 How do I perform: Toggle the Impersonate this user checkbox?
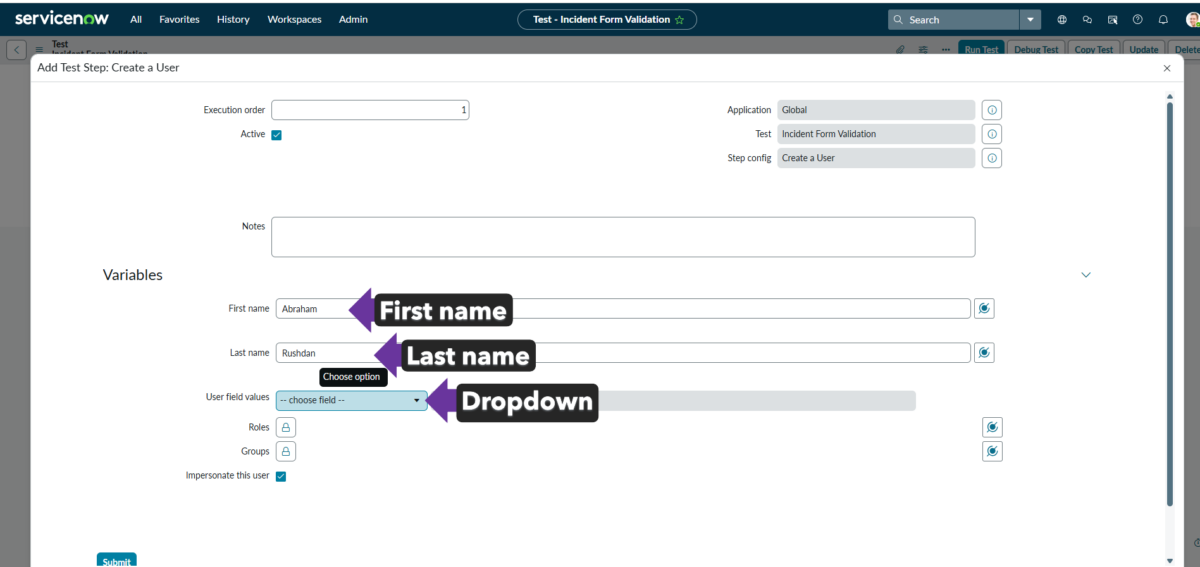(x=281, y=477)
